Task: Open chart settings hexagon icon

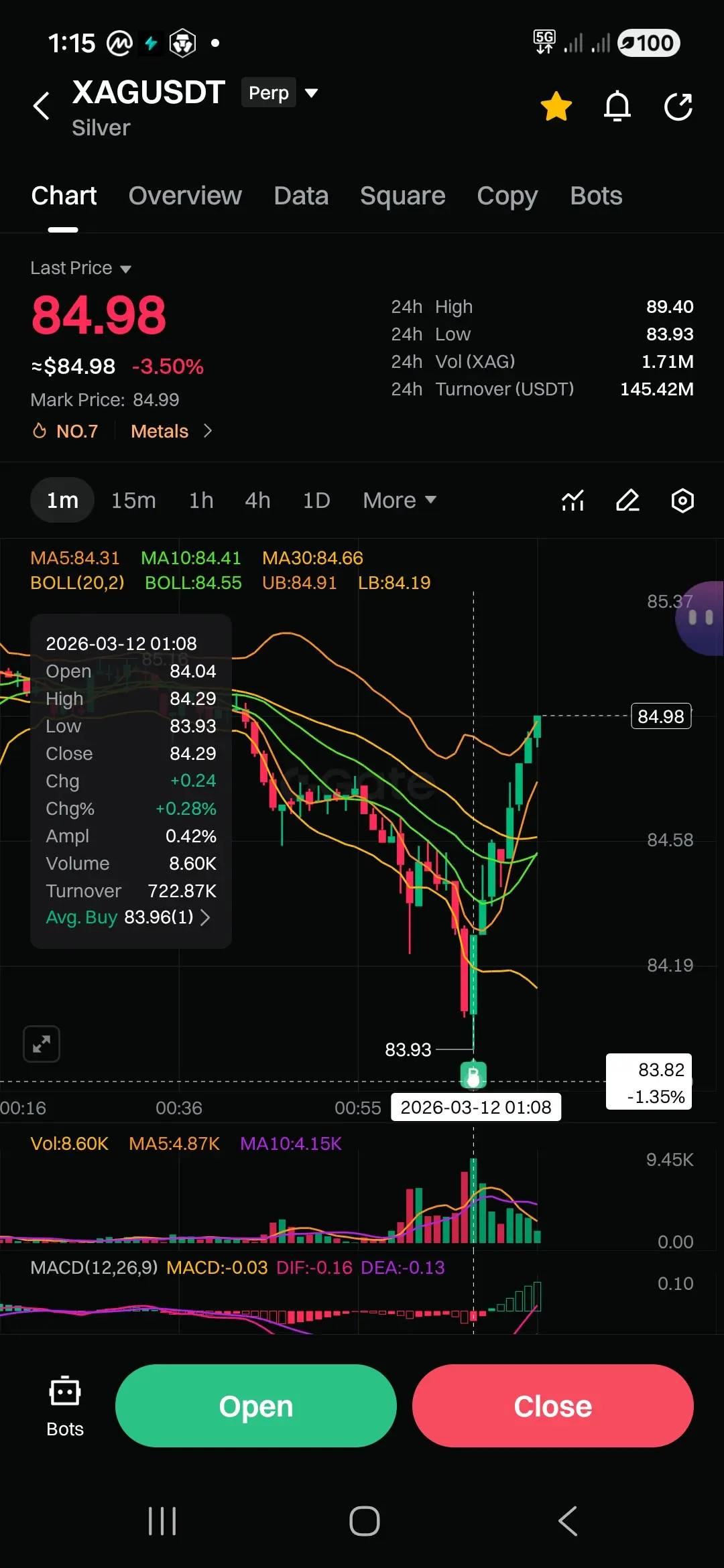Action: [682, 501]
